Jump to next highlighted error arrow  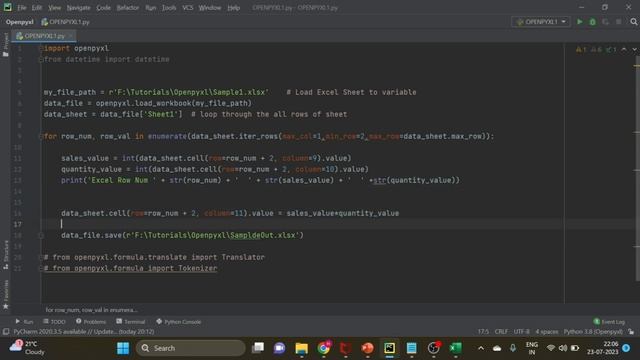tap(634, 49)
